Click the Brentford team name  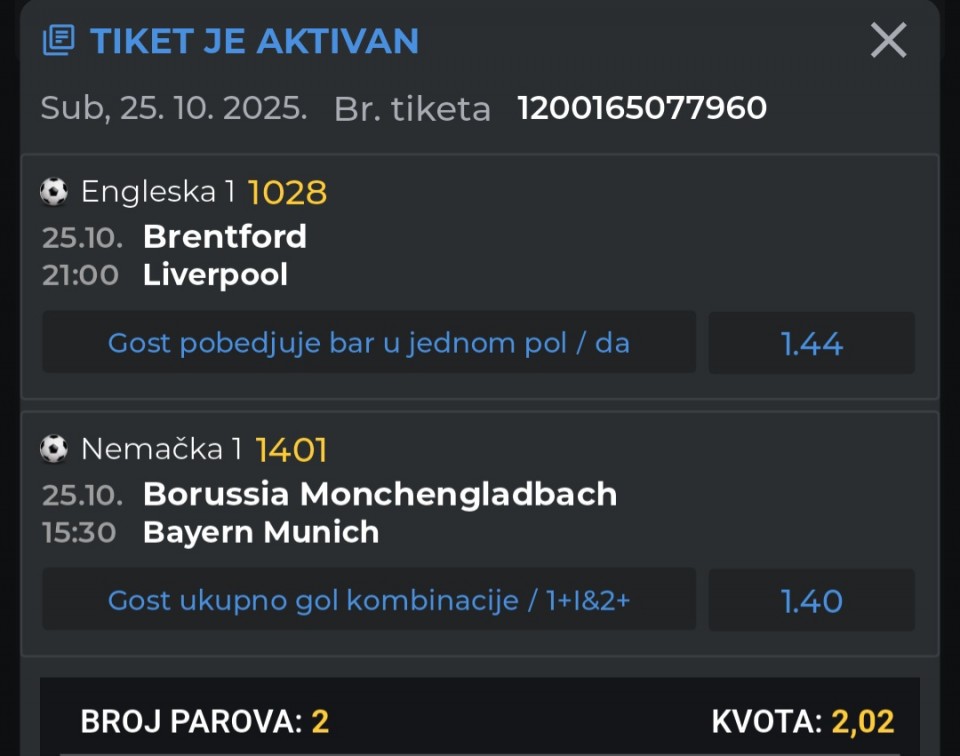[x=225, y=236]
